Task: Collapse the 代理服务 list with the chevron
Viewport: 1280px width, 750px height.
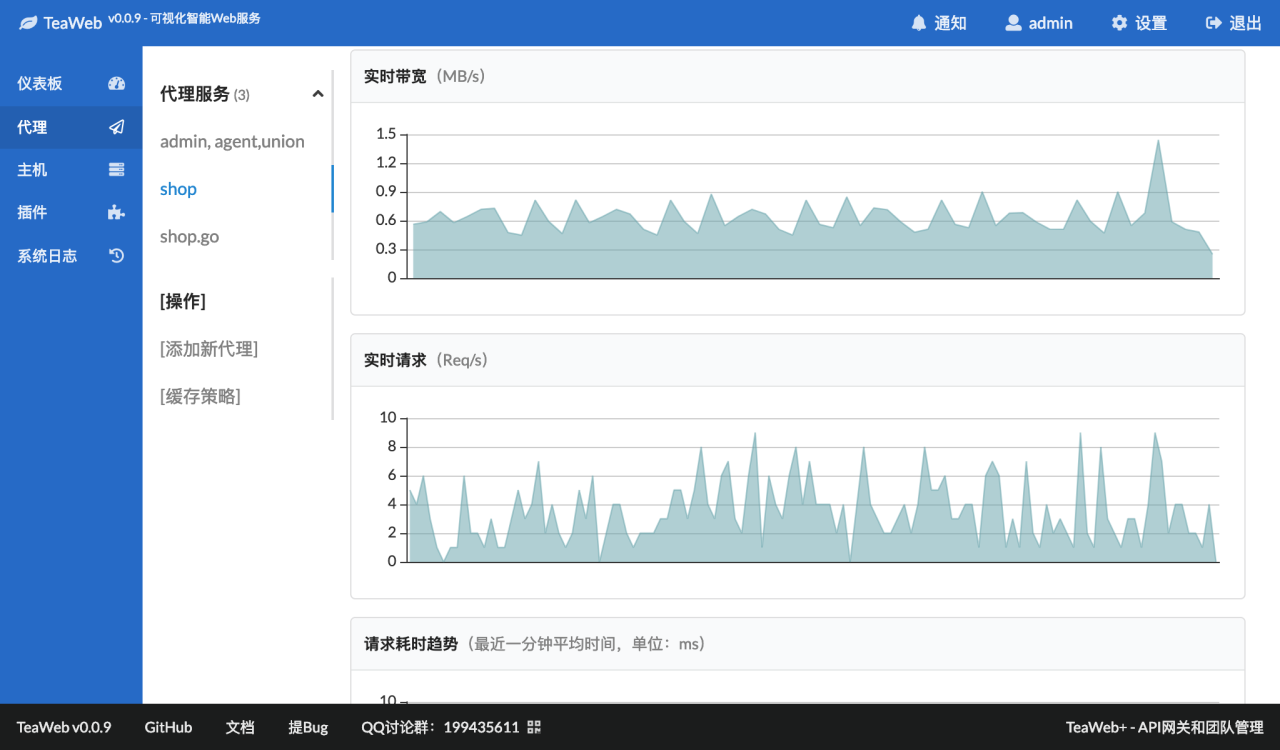Action: click(317, 93)
